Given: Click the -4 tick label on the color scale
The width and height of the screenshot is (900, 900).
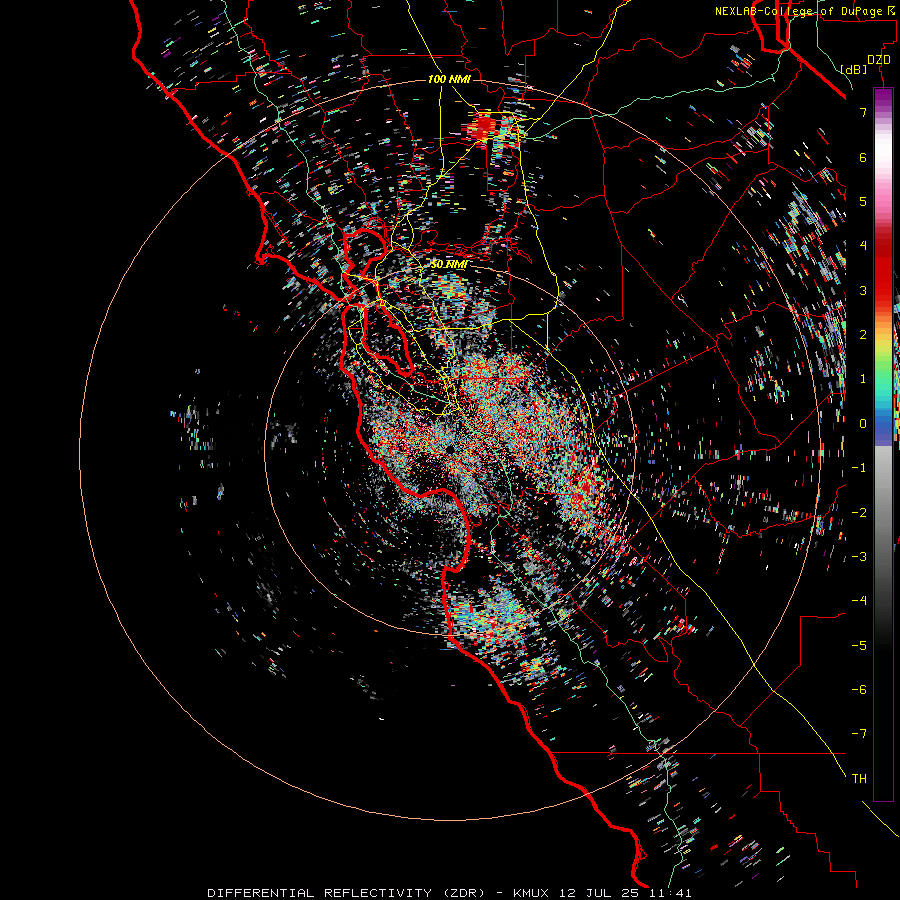Looking at the screenshot, I should (859, 600).
